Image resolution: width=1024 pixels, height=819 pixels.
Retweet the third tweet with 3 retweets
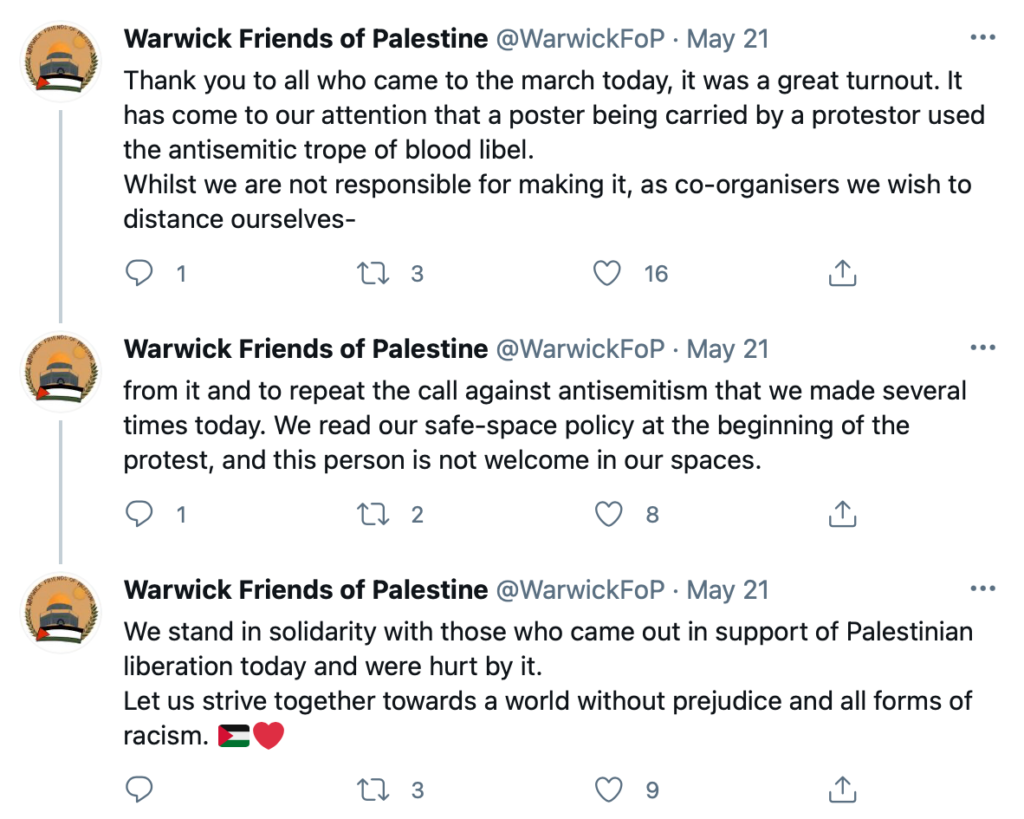(373, 790)
